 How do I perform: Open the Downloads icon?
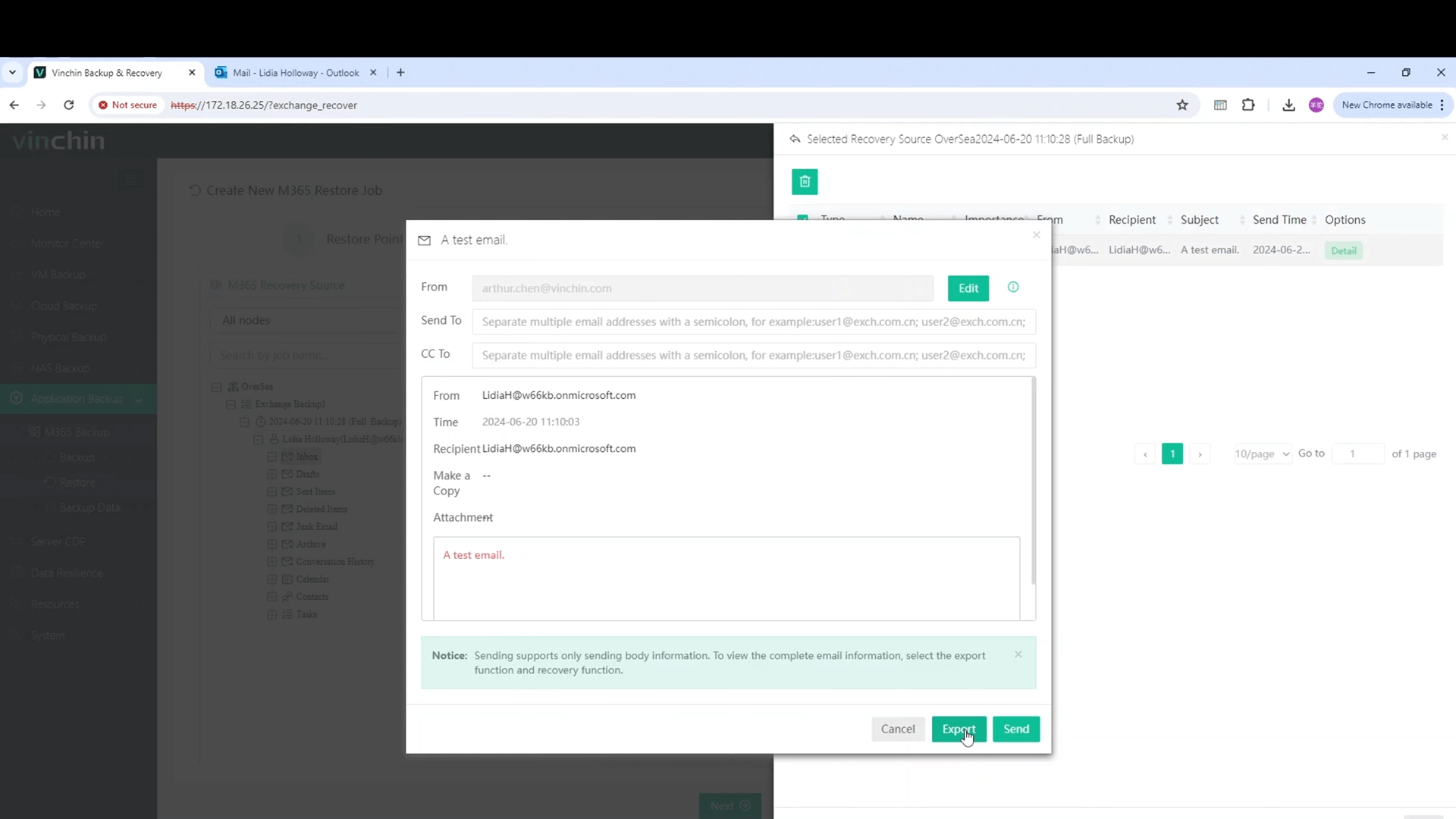click(x=1288, y=105)
